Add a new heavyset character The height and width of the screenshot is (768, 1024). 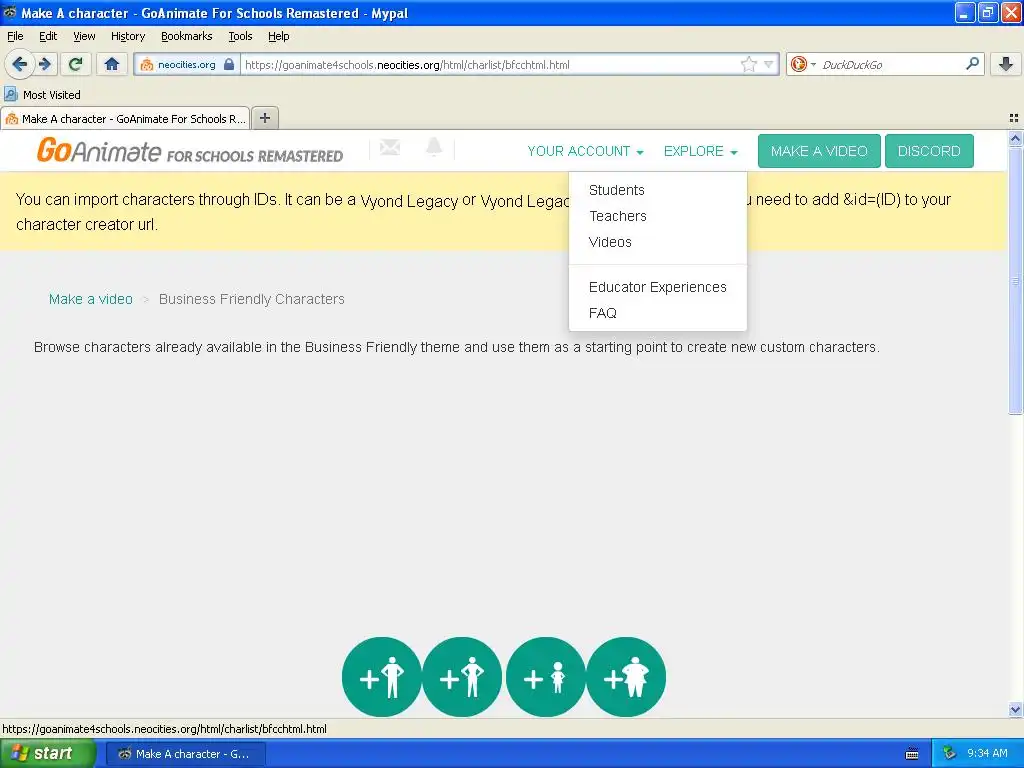(626, 677)
